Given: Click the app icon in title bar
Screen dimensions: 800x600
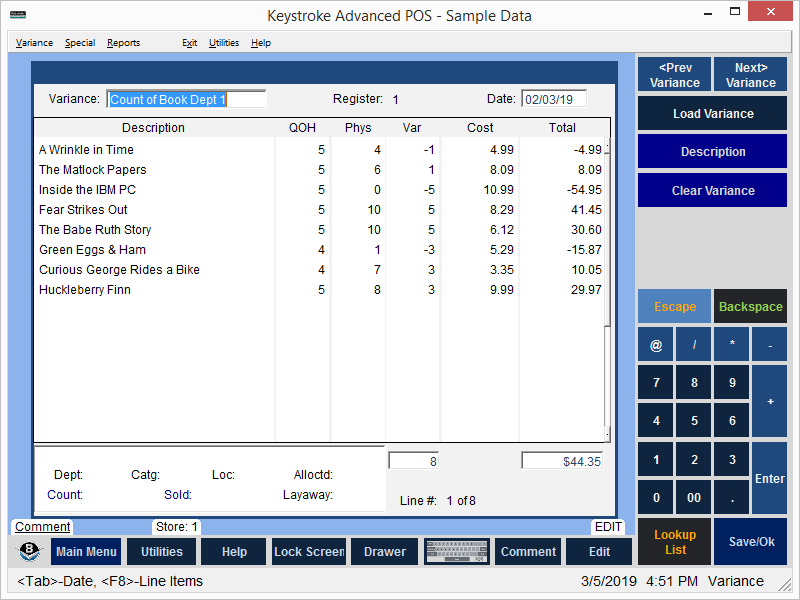Looking at the screenshot, I should tap(15, 16).
